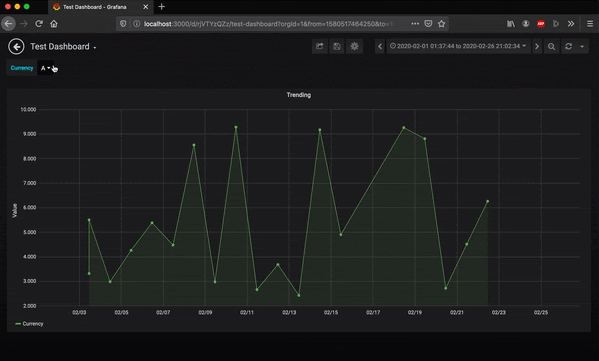Image resolution: width=599 pixels, height=361 pixels.
Task: Click the refresh dashboard icon
Action: pyautogui.click(x=568, y=46)
